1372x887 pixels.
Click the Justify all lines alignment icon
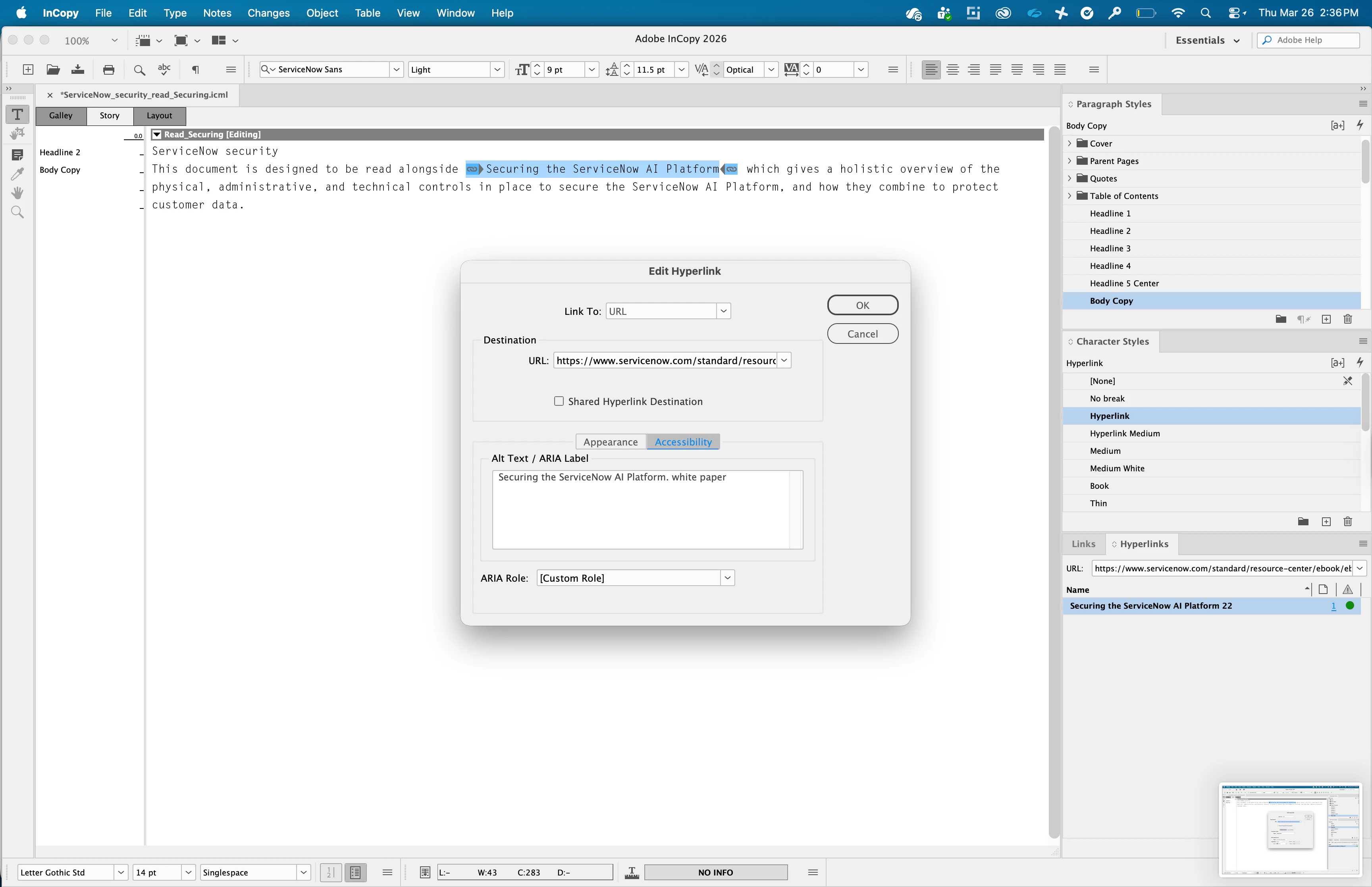click(x=1060, y=70)
